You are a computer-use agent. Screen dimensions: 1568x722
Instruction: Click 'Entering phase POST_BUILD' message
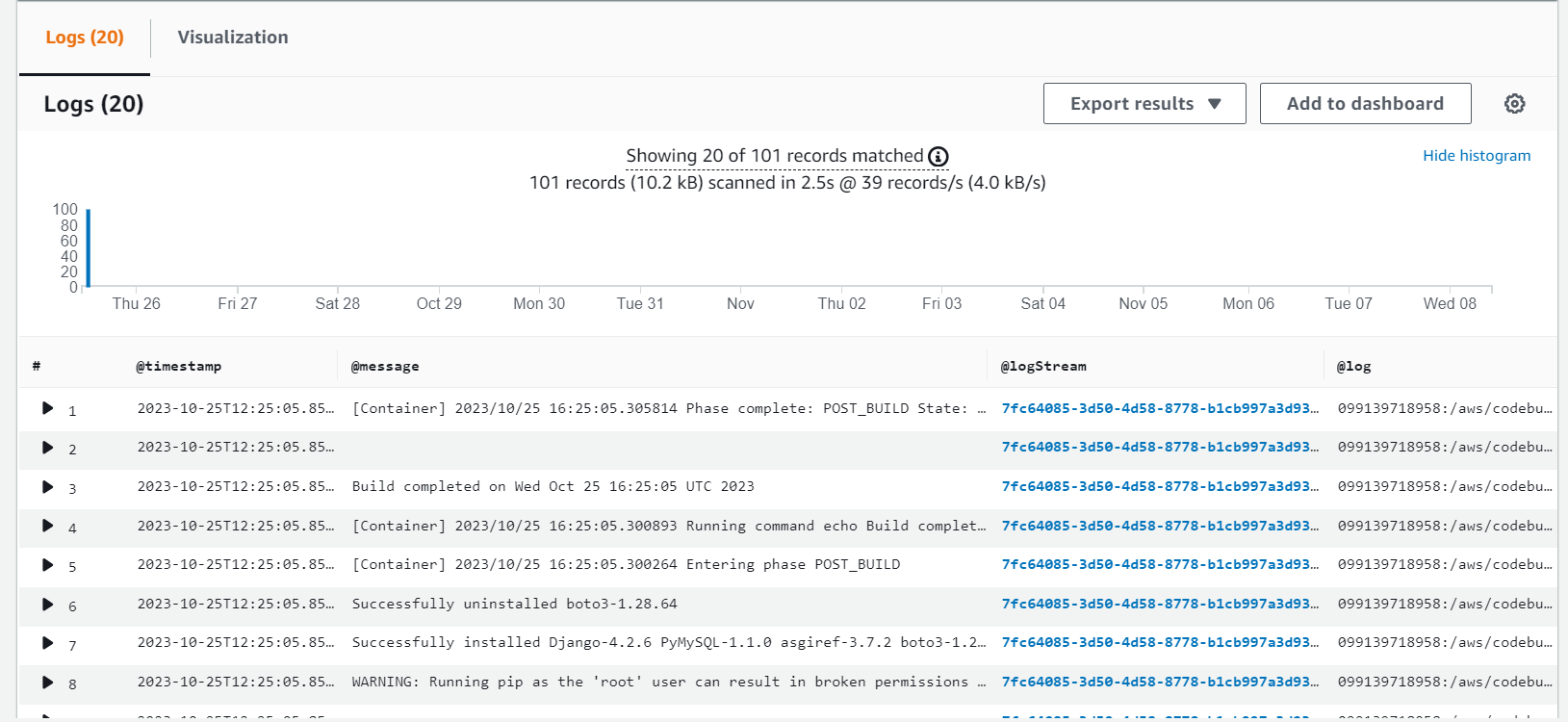pos(627,565)
